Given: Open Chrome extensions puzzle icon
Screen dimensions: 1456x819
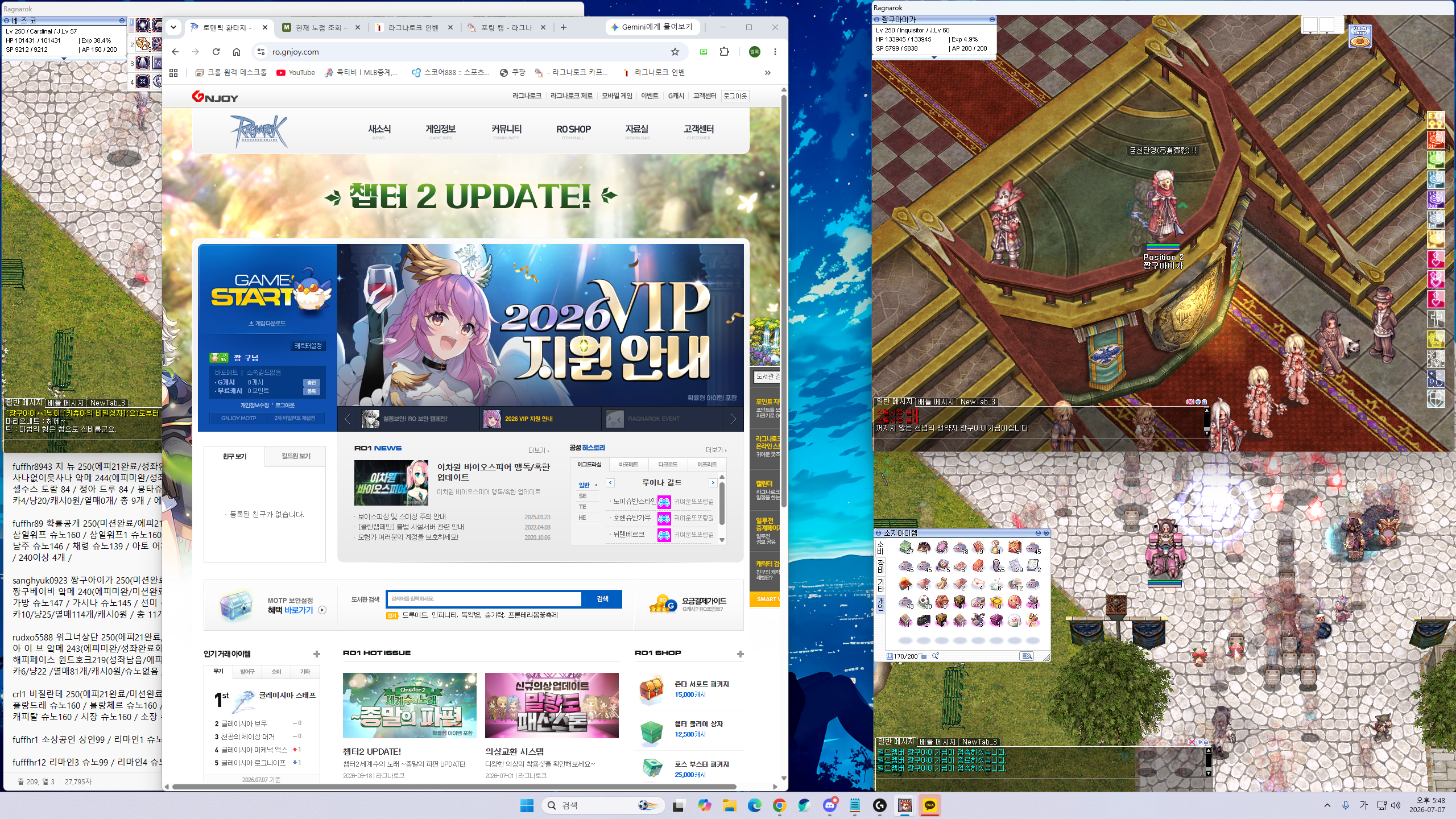Looking at the screenshot, I should point(724,52).
